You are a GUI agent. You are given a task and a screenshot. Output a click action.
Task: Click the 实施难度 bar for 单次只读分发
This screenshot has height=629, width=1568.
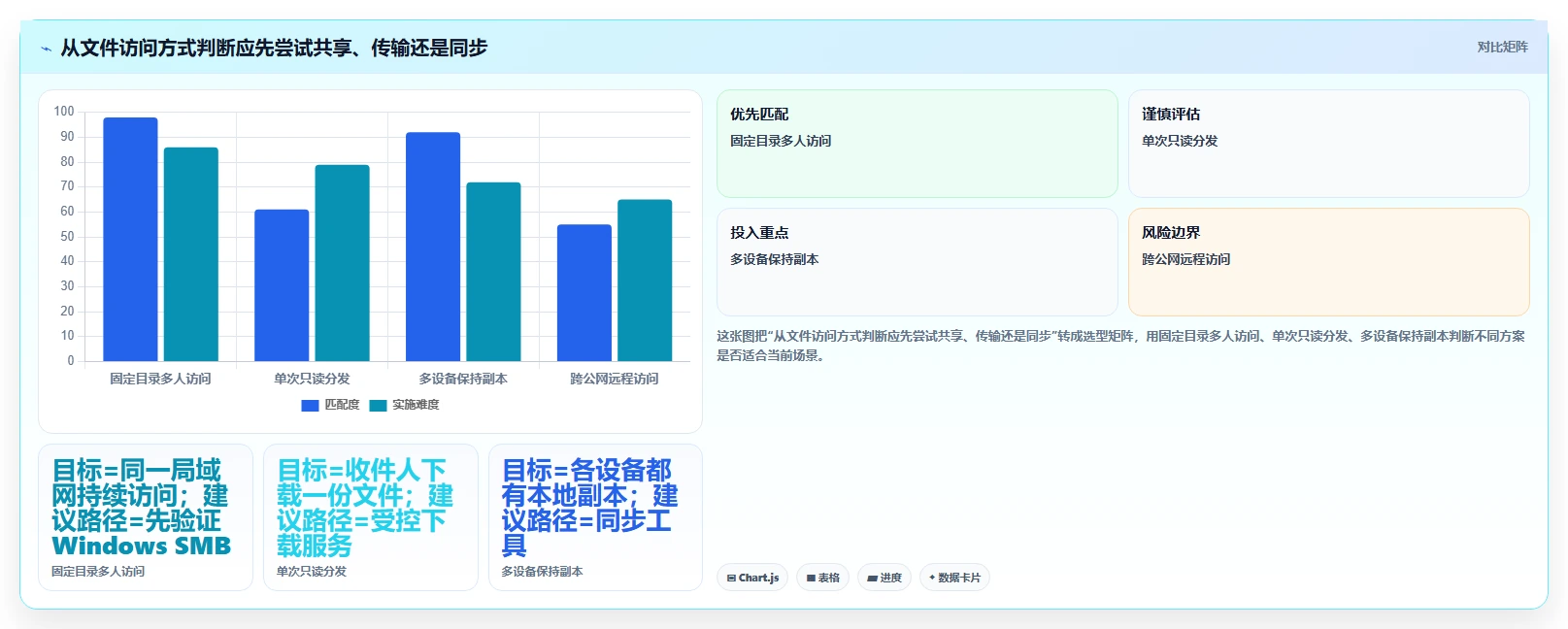[342, 263]
